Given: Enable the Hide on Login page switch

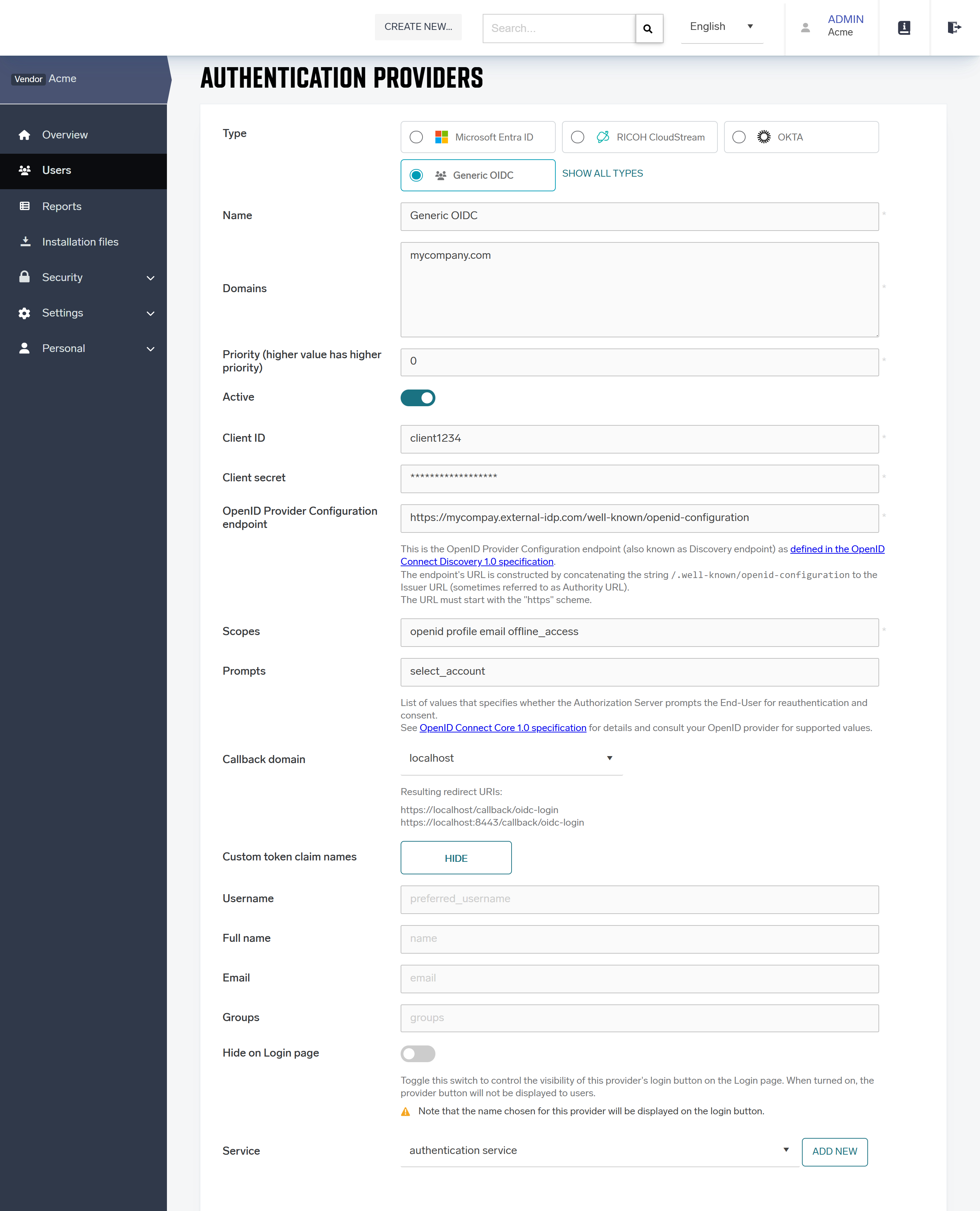Looking at the screenshot, I should tap(417, 1053).
